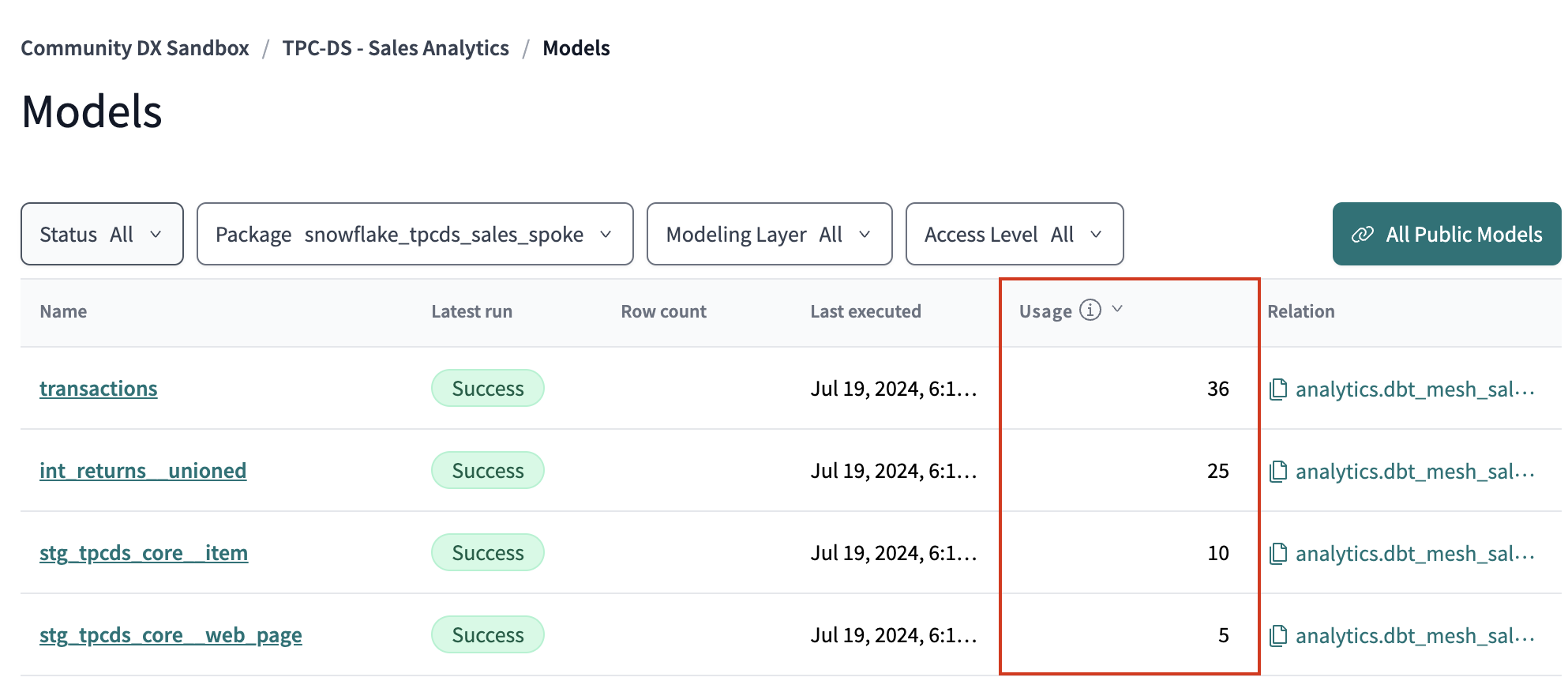Click Success badge in int_returns__unioned row
This screenshot has height=681, width=1568.
pyautogui.click(x=488, y=470)
